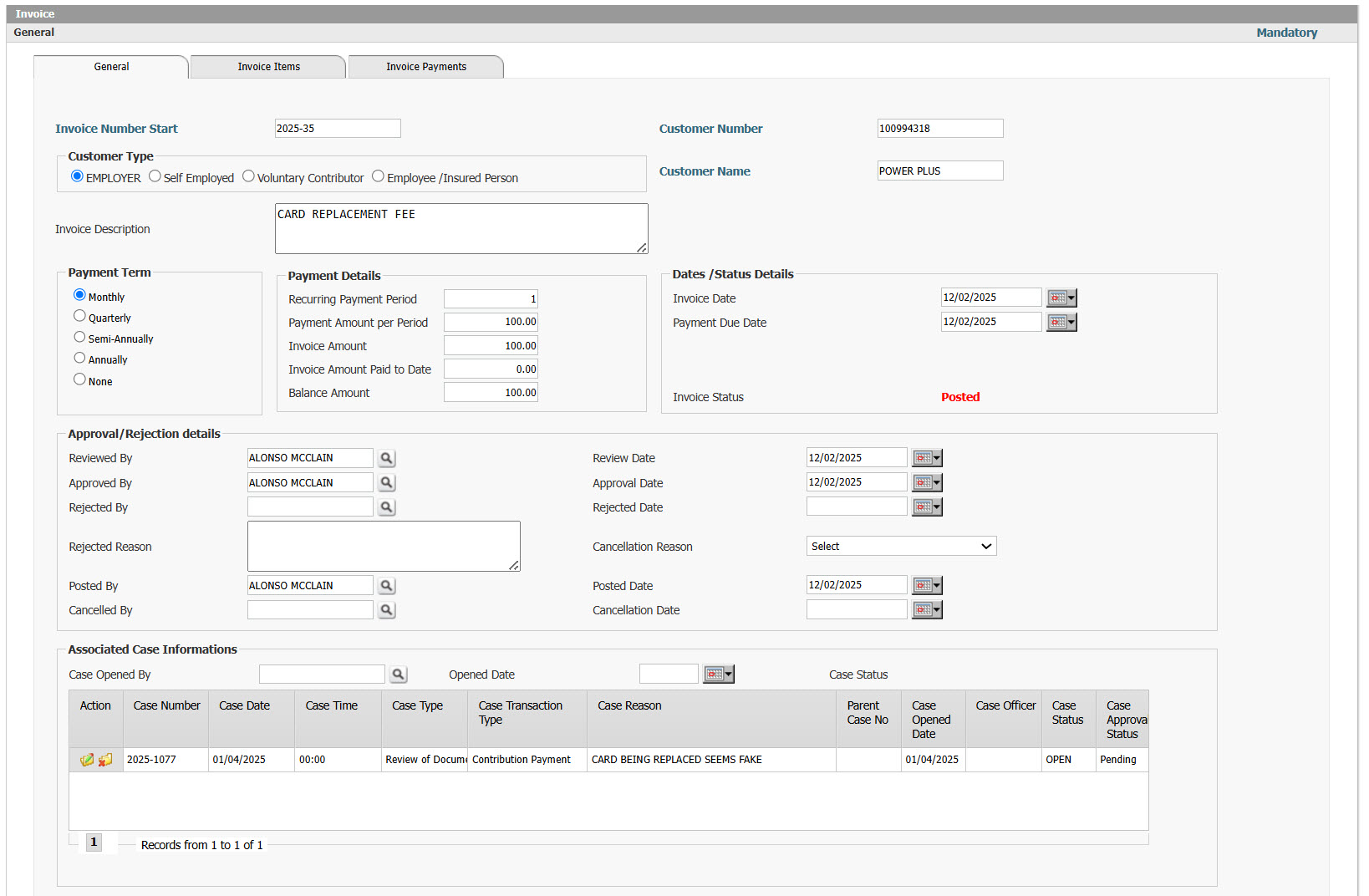Screen dimensions: 1369x896
Task: Choose None payment term
Action: tap(79, 379)
